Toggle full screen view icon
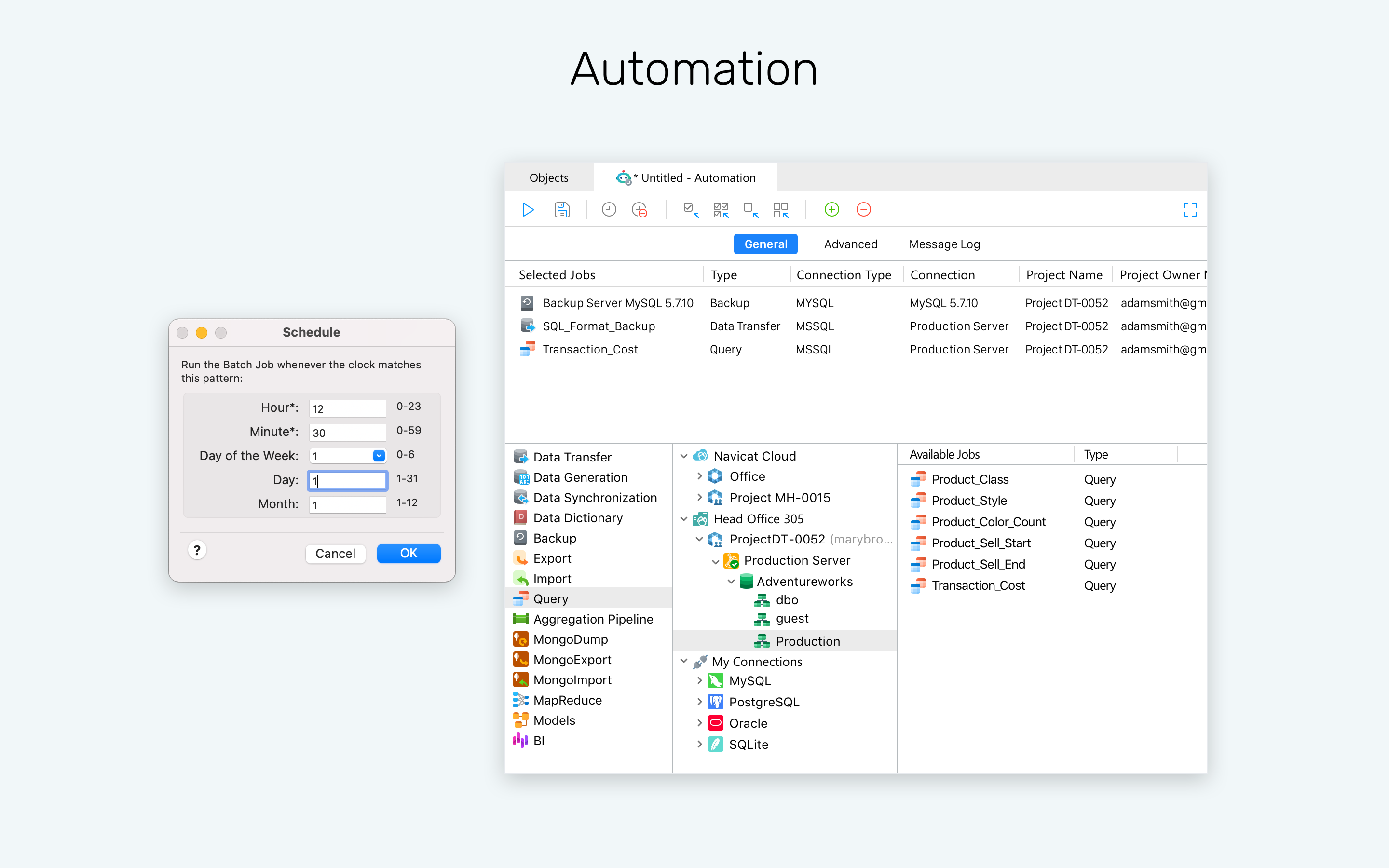This screenshot has height=868, width=1389. 1190,210
